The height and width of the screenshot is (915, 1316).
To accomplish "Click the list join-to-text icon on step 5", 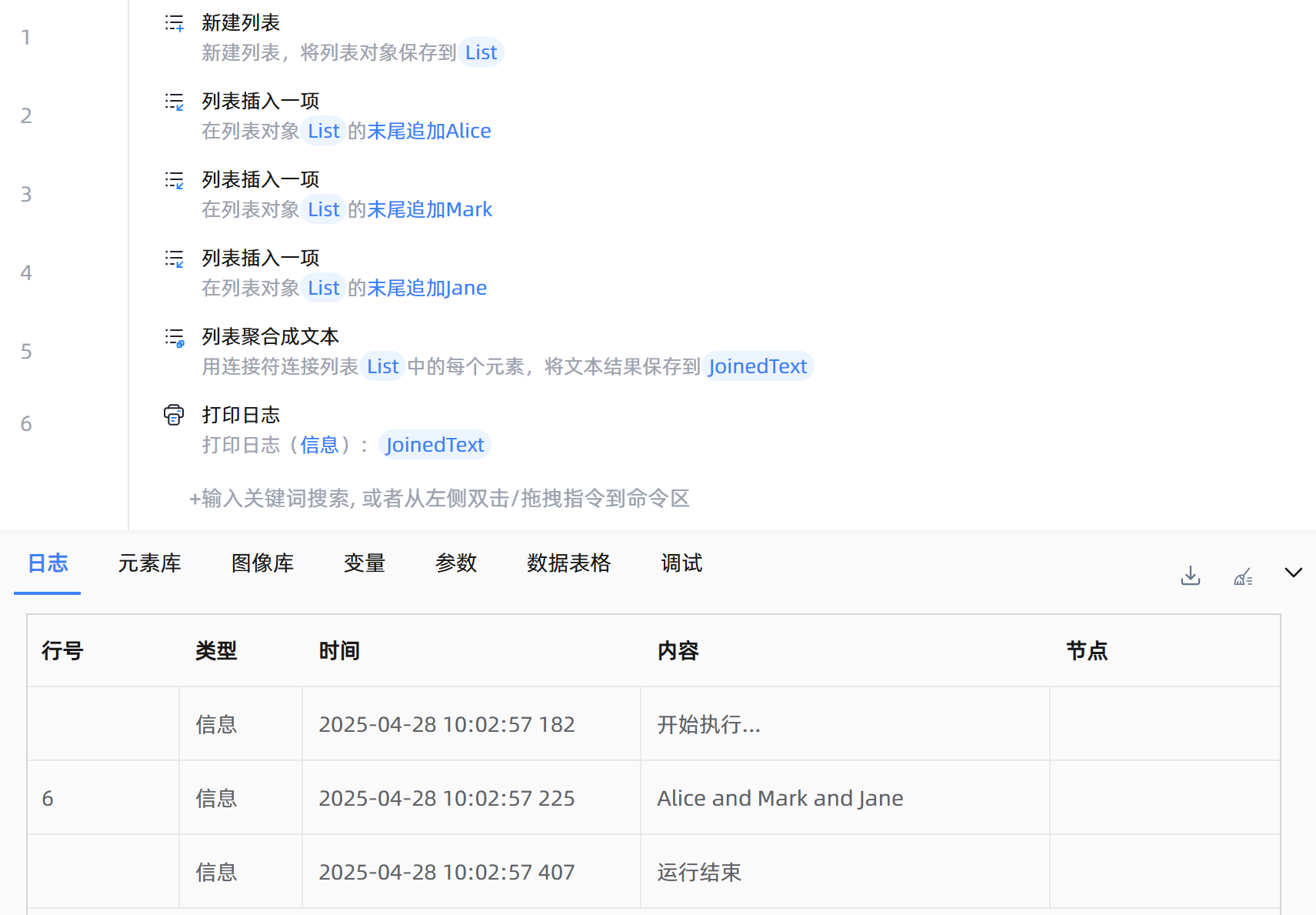I will click(x=175, y=337).
